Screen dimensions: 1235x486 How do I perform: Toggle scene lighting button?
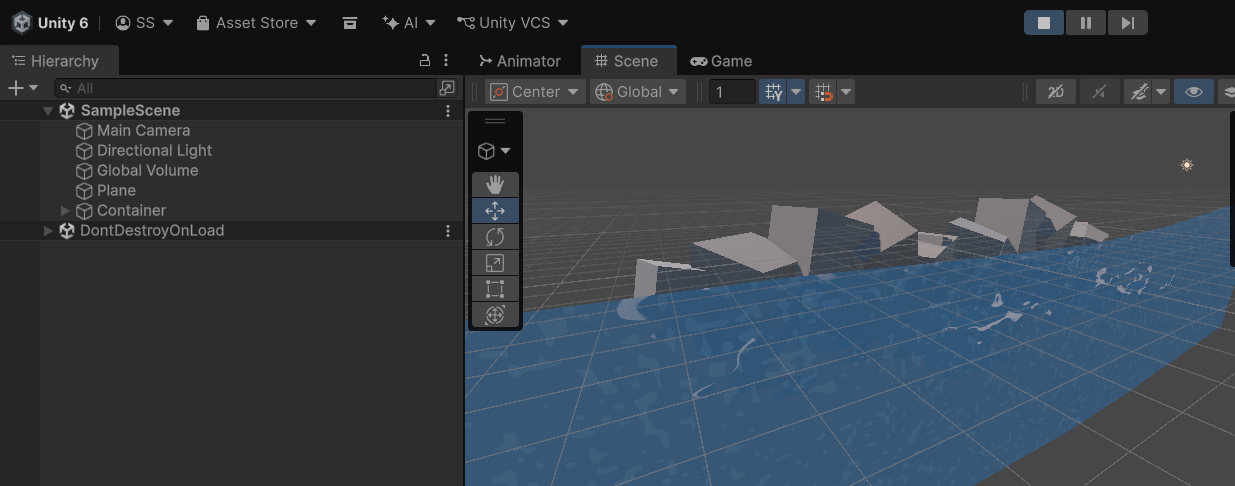(1100, 92)
